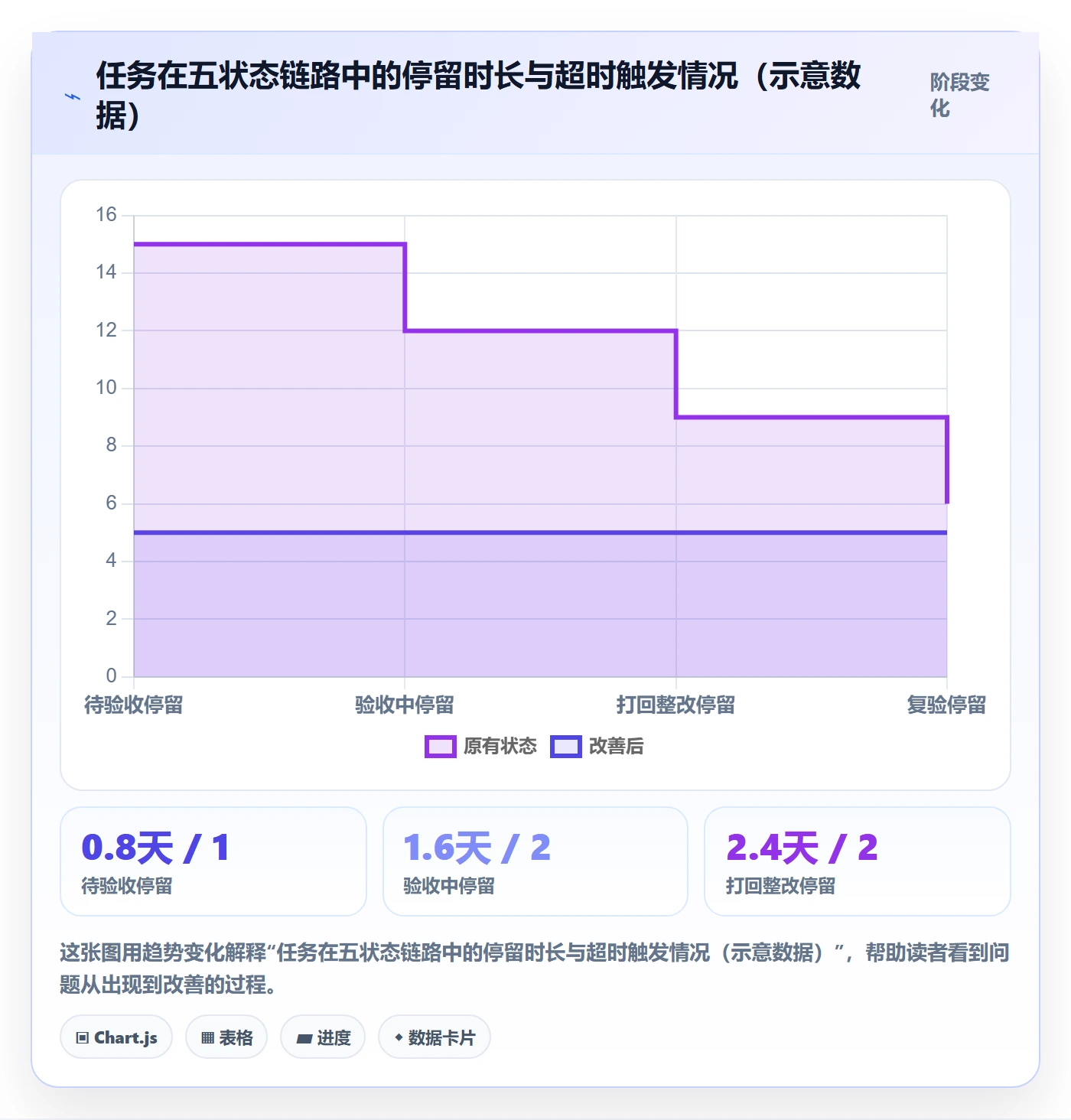
Task: Click the 打回整改停留 x-axis label
Action: pos(676,705)
